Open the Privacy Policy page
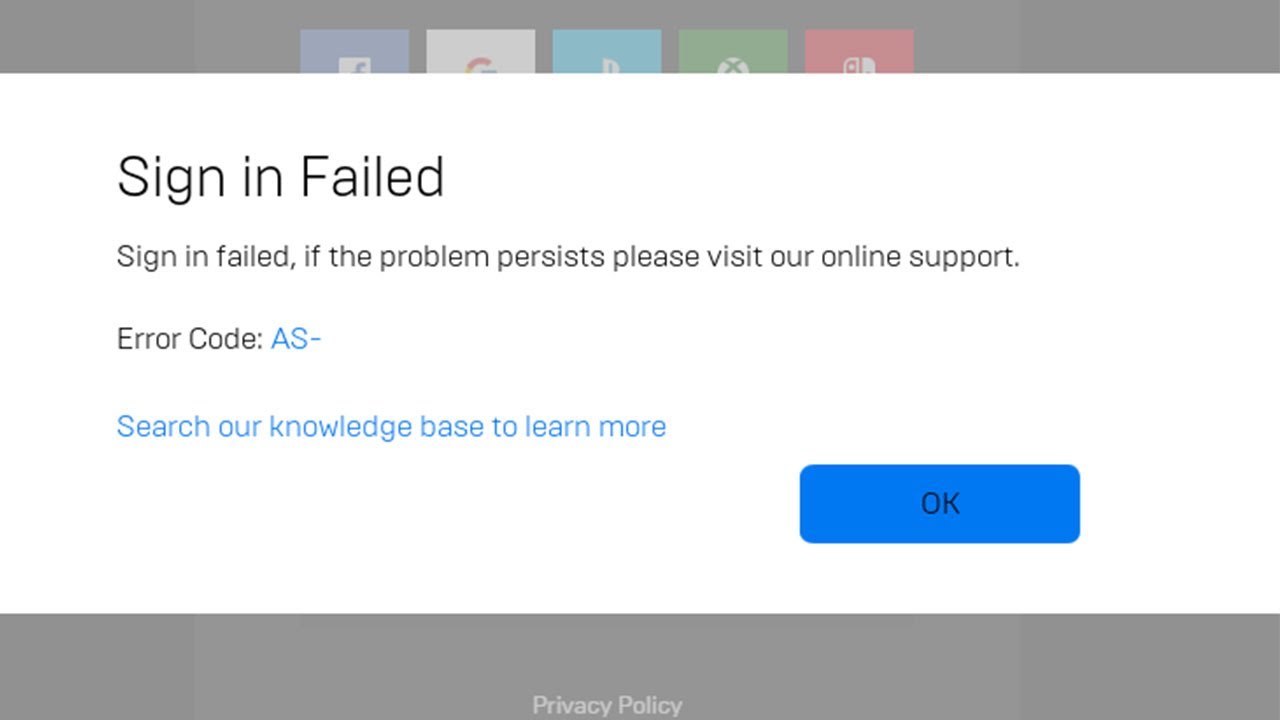1280x720 pixels. 606,705
